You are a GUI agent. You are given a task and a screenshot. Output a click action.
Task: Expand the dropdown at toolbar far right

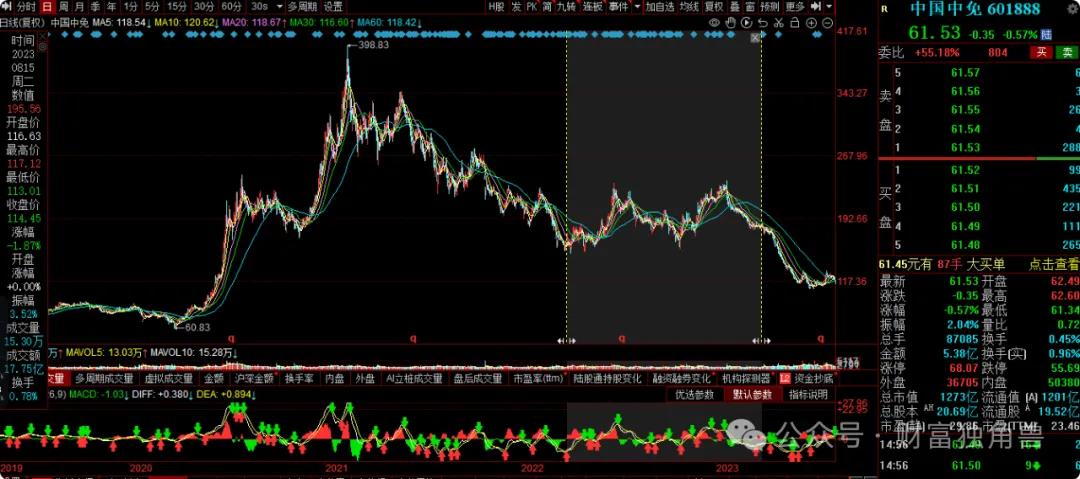coord(830,6)
